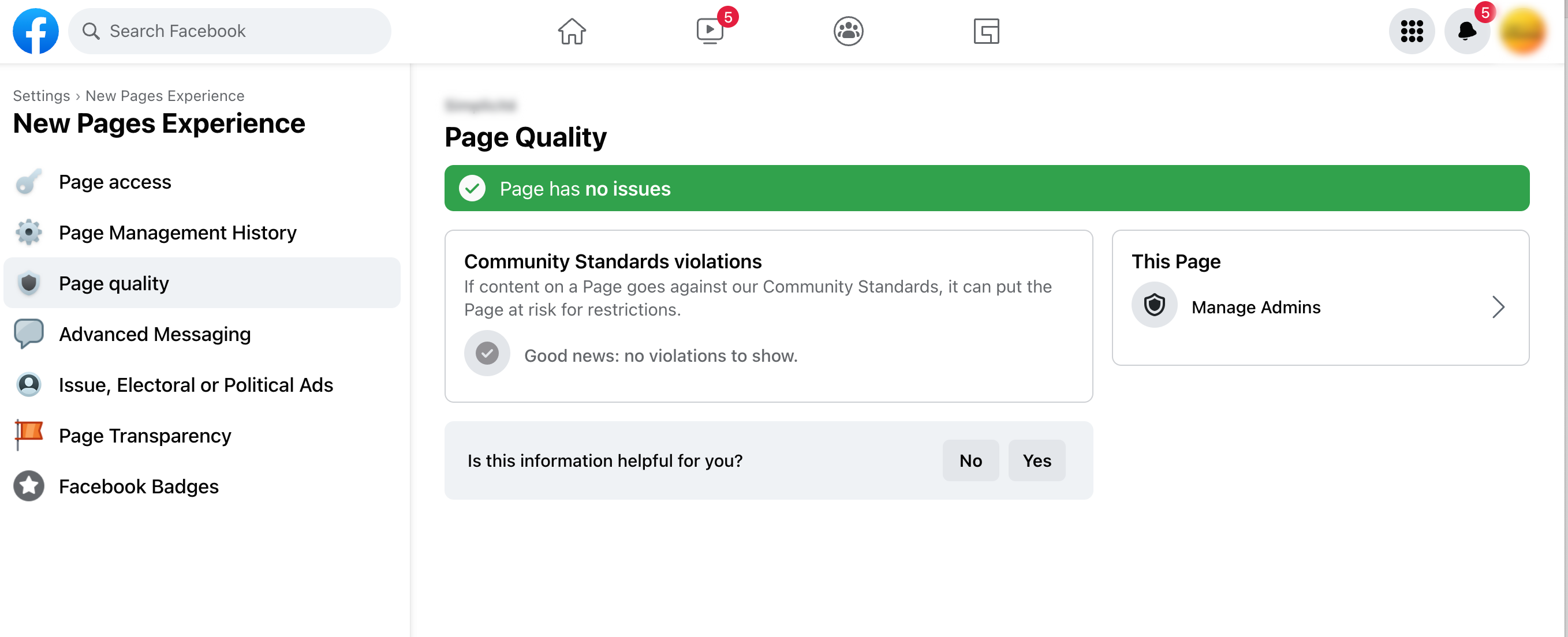The width and height of the screenshot is (1568, 637).
Task: Go to Home via house icon
Action: tap(572, 31)
